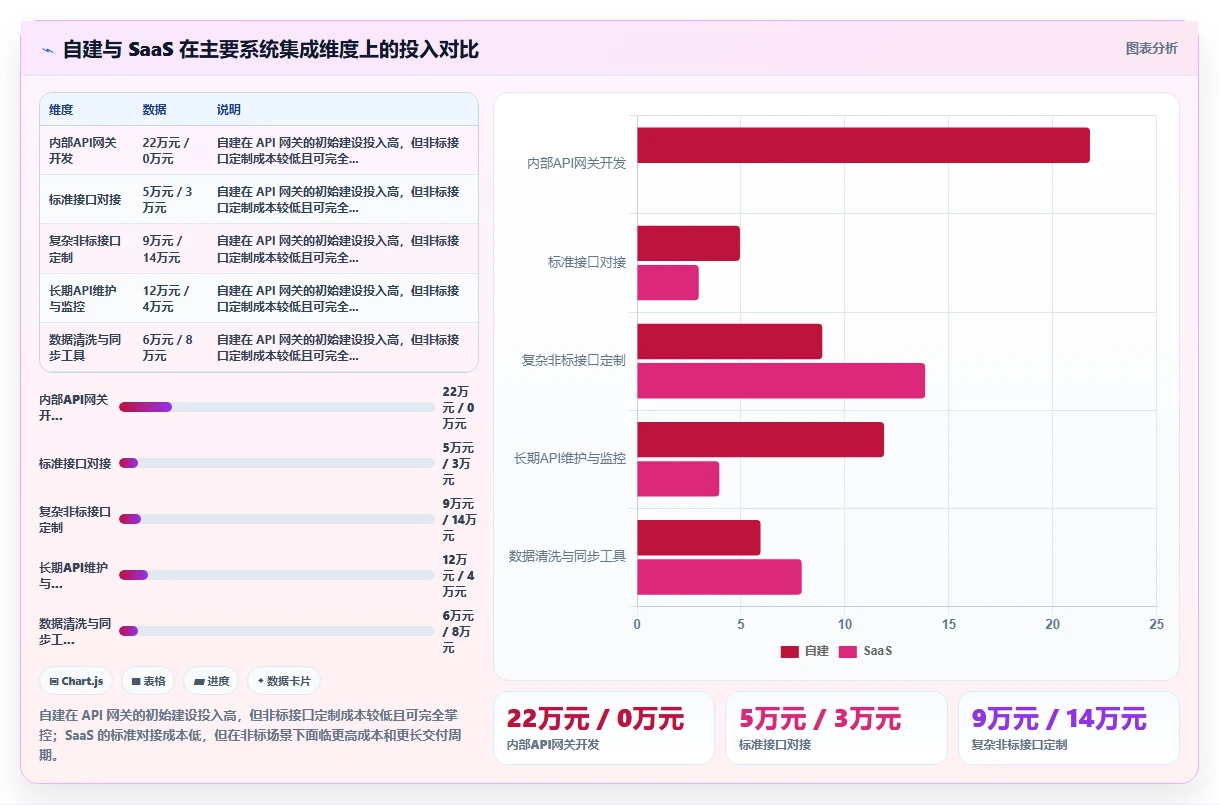
Task: Click the 表格 chip
Action: (x=148, y=681)
